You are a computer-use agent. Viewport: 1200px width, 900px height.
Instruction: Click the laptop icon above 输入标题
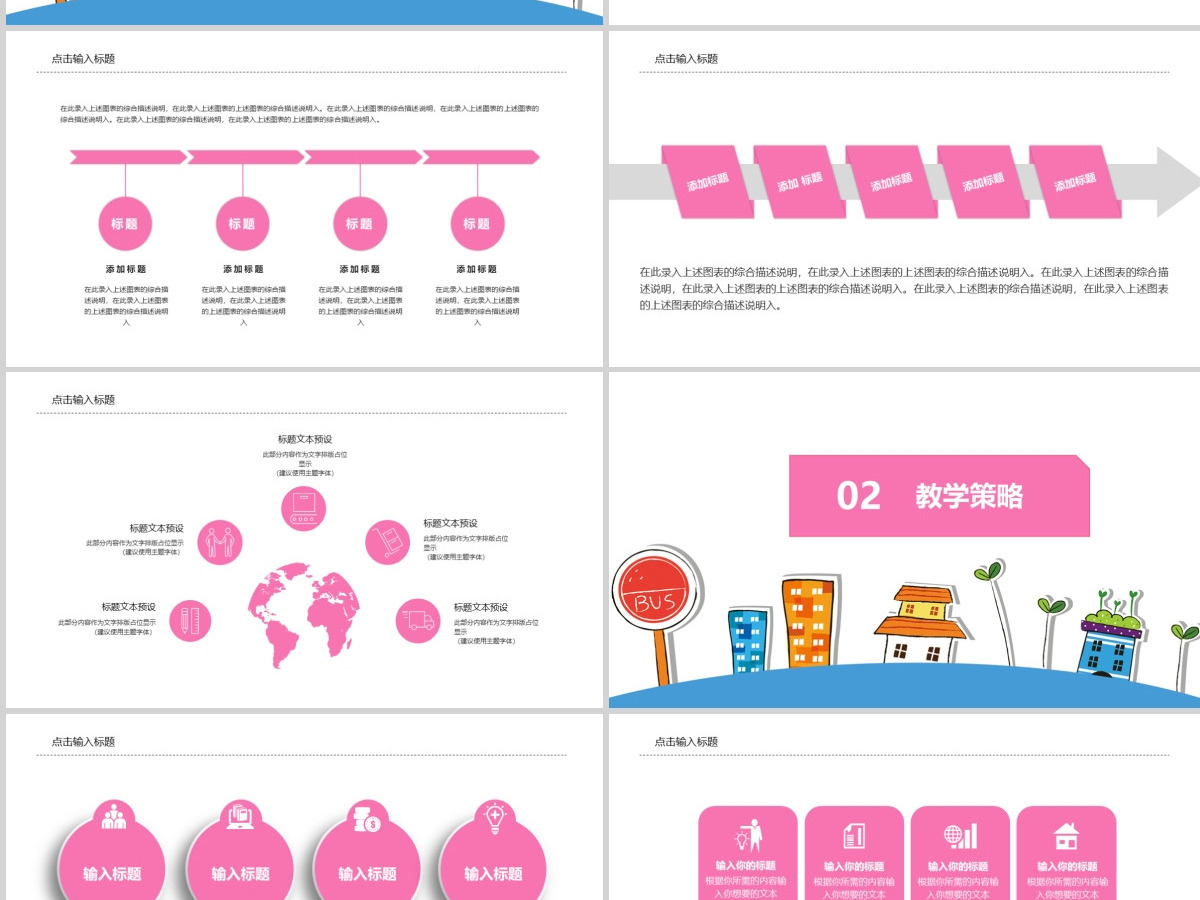click(x=241, y=816)
